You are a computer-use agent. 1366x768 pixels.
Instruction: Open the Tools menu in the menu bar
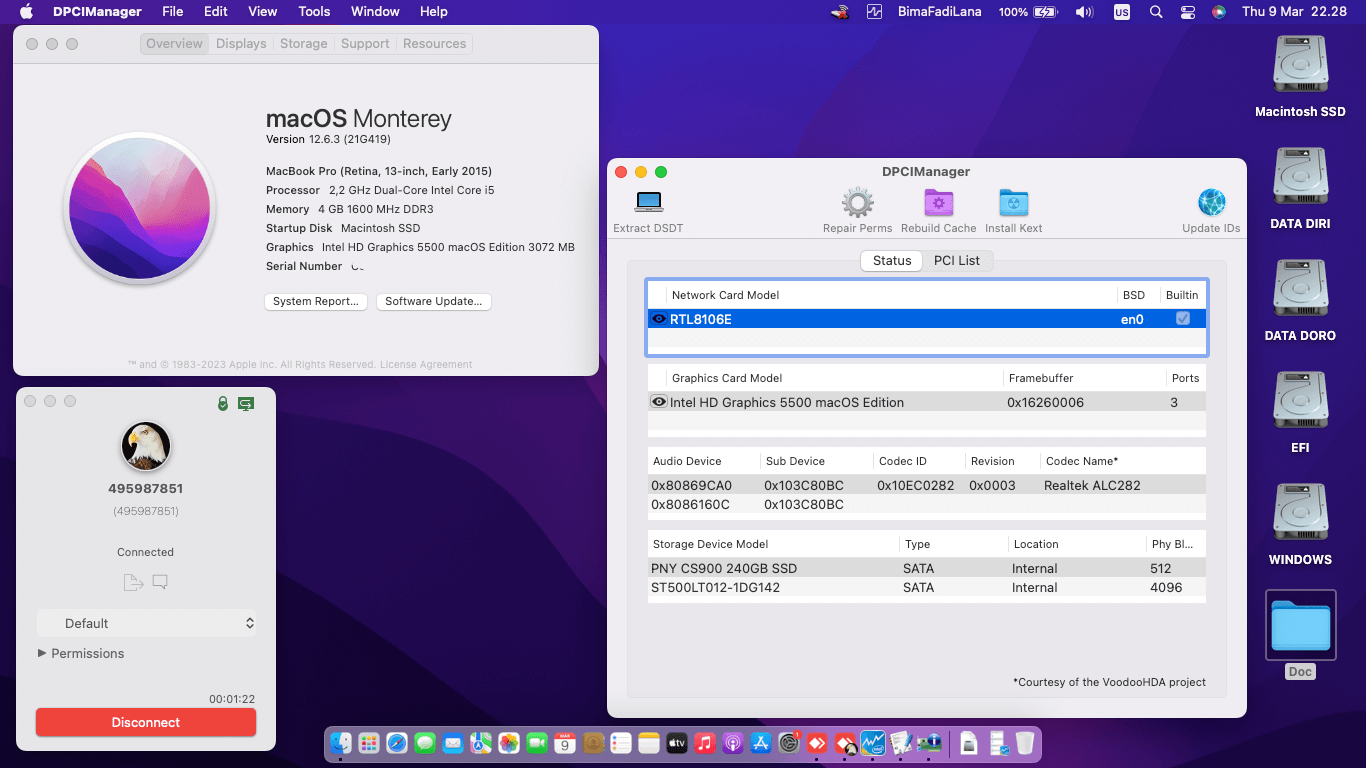pyautogui.click(x=314, y=11)
